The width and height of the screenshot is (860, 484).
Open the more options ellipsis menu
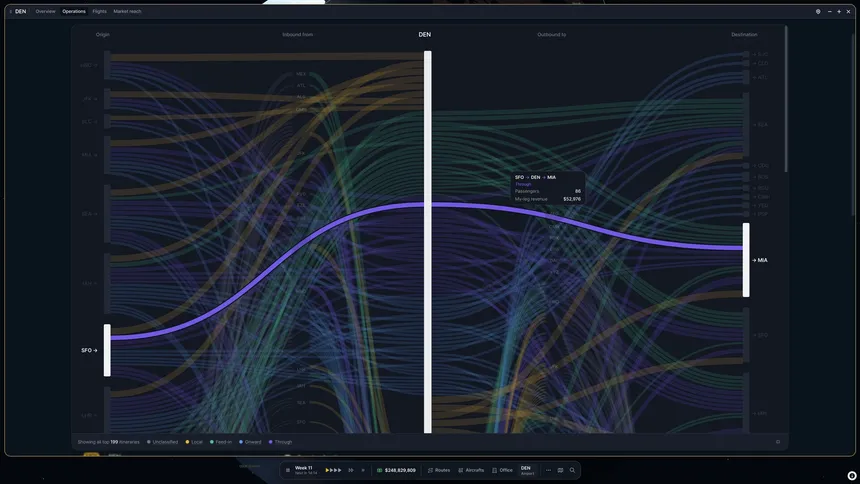tap(548, 470)
